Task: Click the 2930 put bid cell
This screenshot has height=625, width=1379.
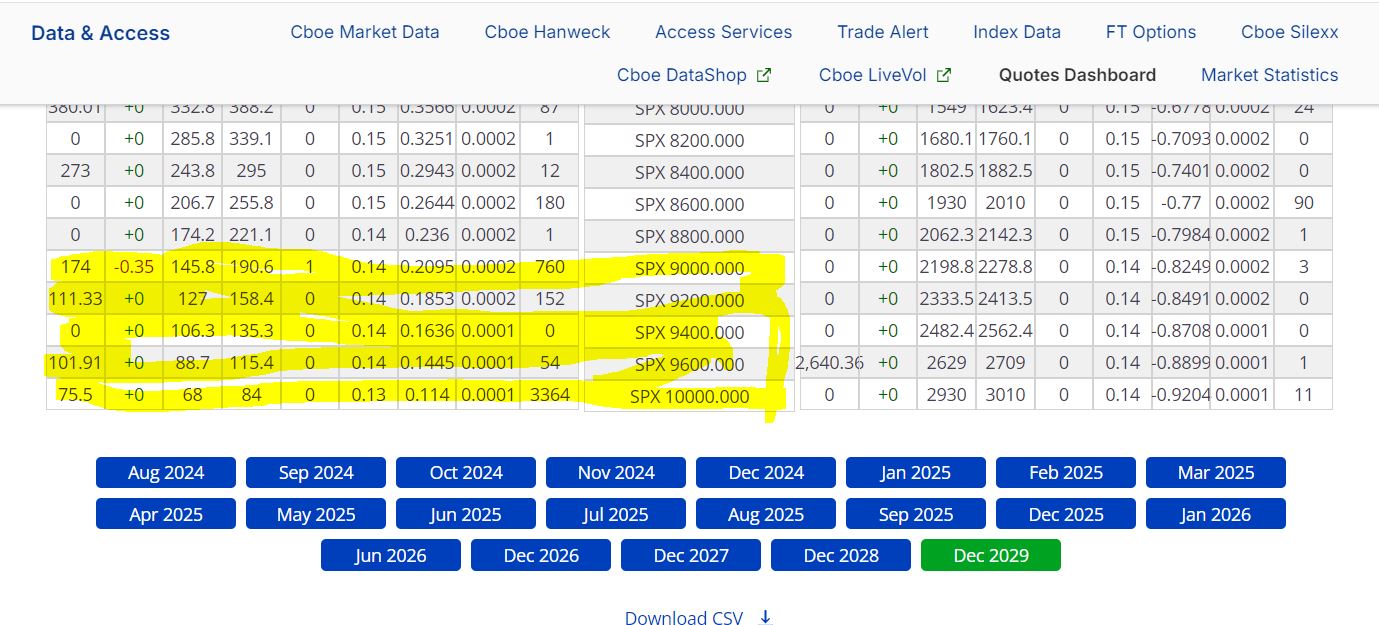Action: point(946,394)
